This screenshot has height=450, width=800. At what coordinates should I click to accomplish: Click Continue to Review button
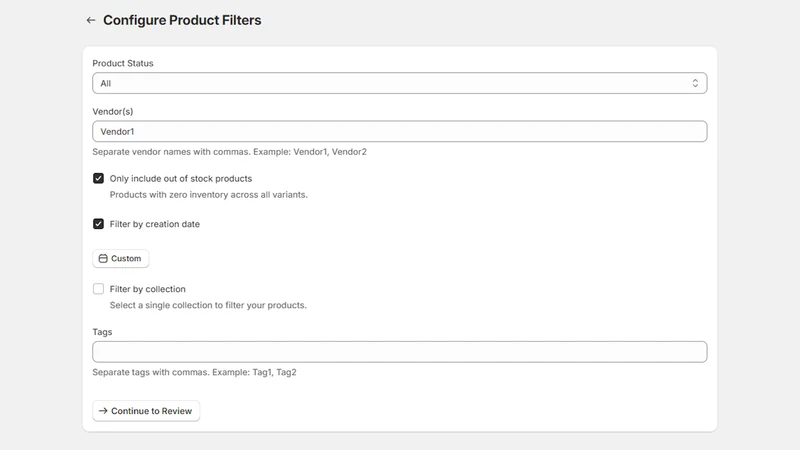pyautogui.click(x=146, y=411)
